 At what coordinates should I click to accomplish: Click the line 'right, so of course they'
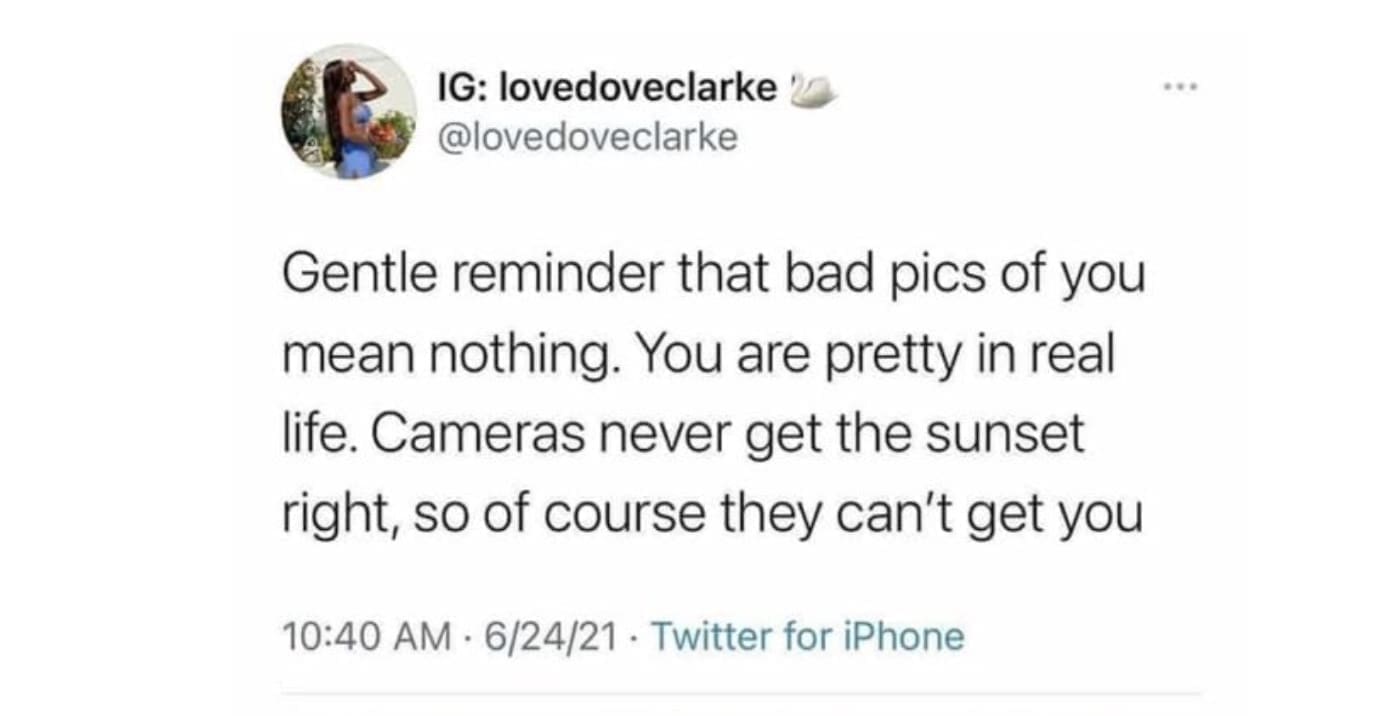point(712,516)
